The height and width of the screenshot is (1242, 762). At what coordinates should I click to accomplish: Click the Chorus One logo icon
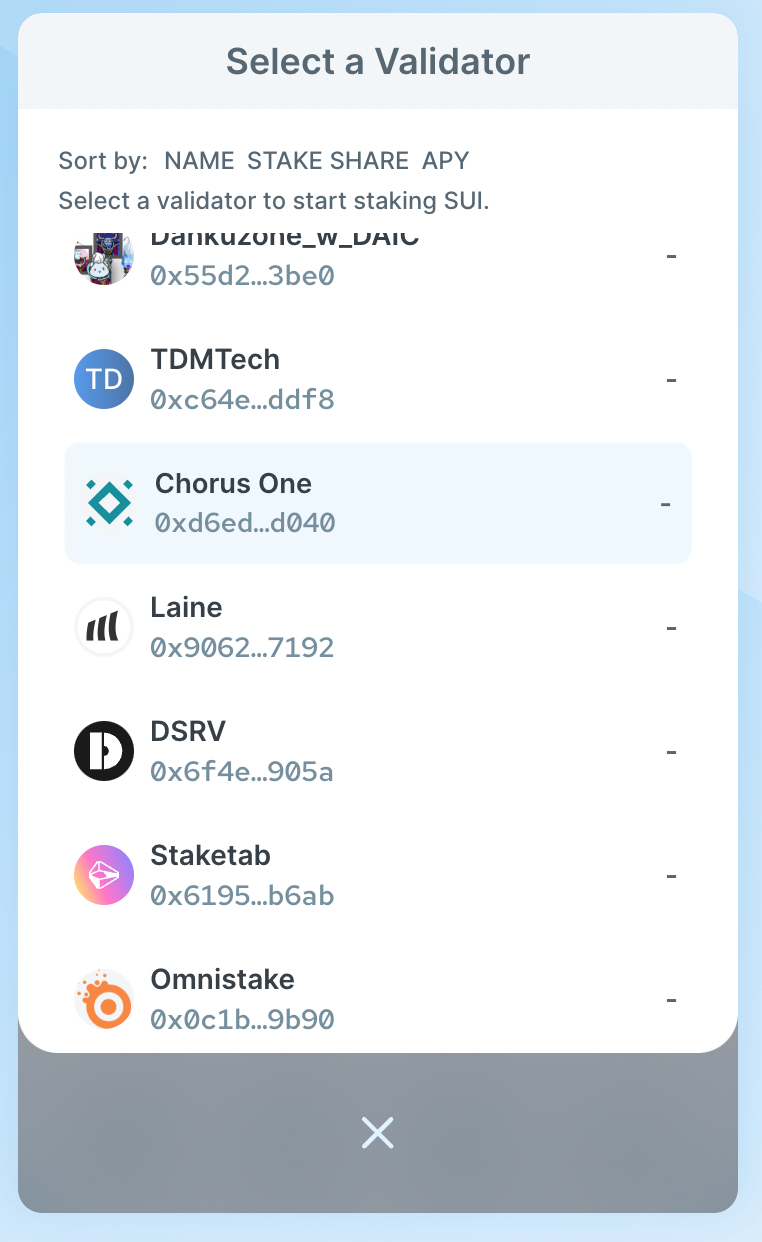point(108,503)
